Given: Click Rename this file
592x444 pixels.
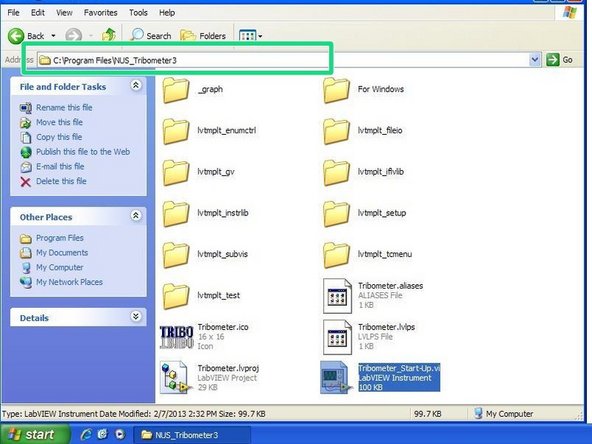Looking at the screenshot, I should [x=64, y=108].
